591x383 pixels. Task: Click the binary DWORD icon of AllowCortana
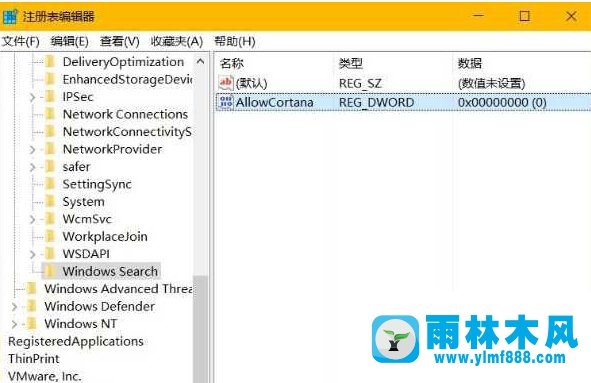(x=226, y=102)
